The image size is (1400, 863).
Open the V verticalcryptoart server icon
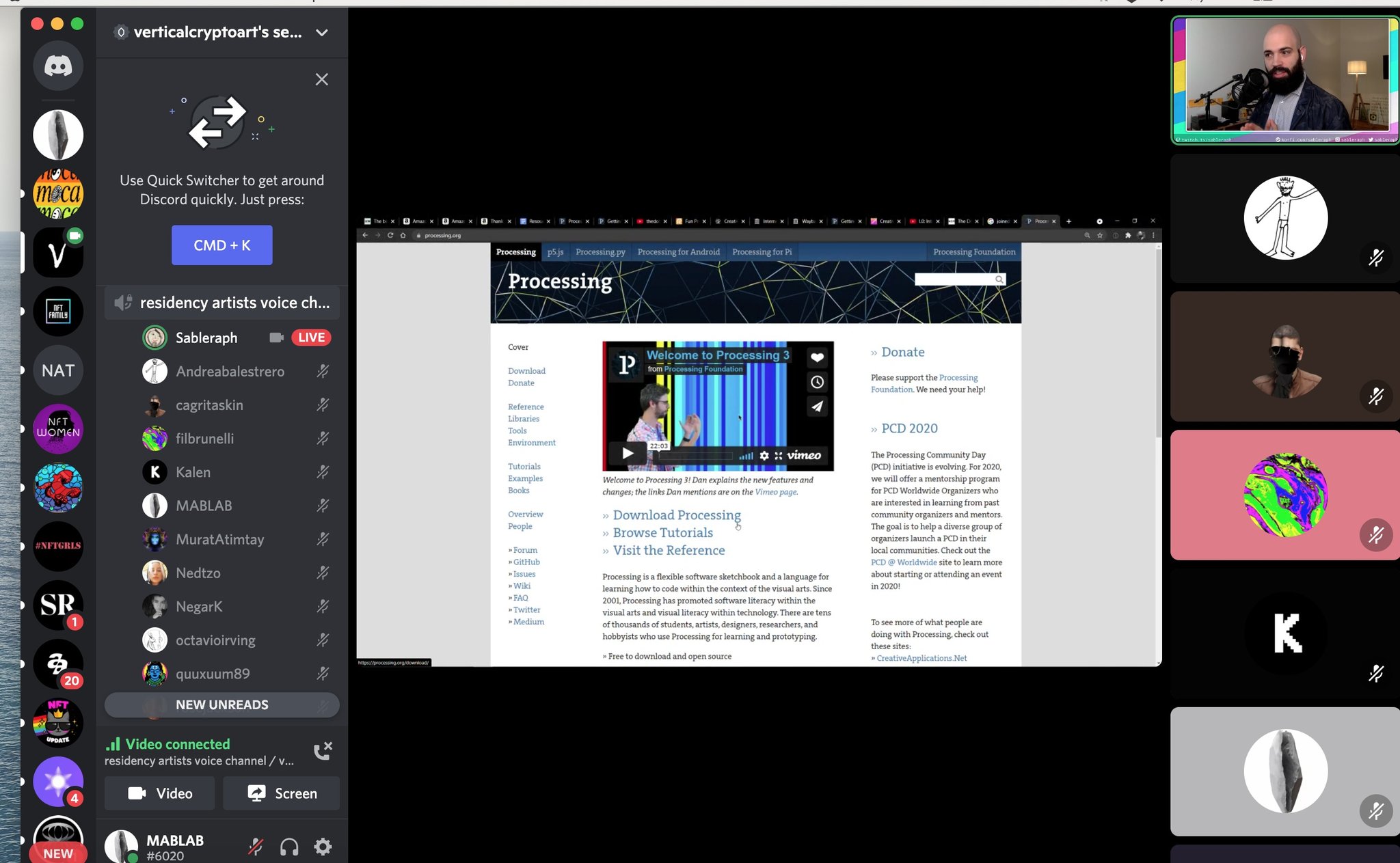coord(58,253)
